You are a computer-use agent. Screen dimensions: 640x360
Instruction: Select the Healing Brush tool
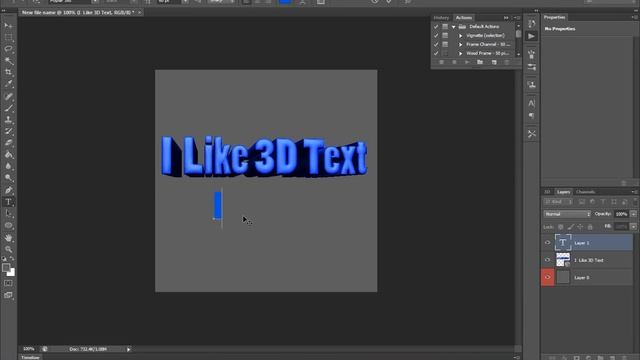8,97
